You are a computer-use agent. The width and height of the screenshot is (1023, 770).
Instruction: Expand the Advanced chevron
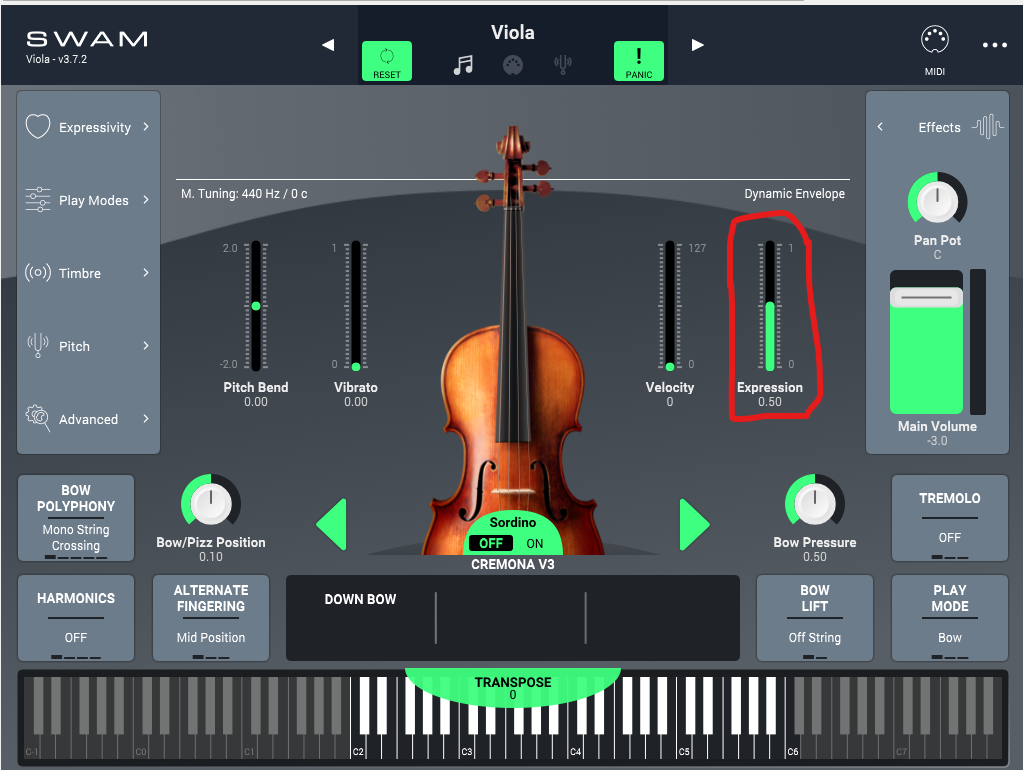click(x=146, y=419)
